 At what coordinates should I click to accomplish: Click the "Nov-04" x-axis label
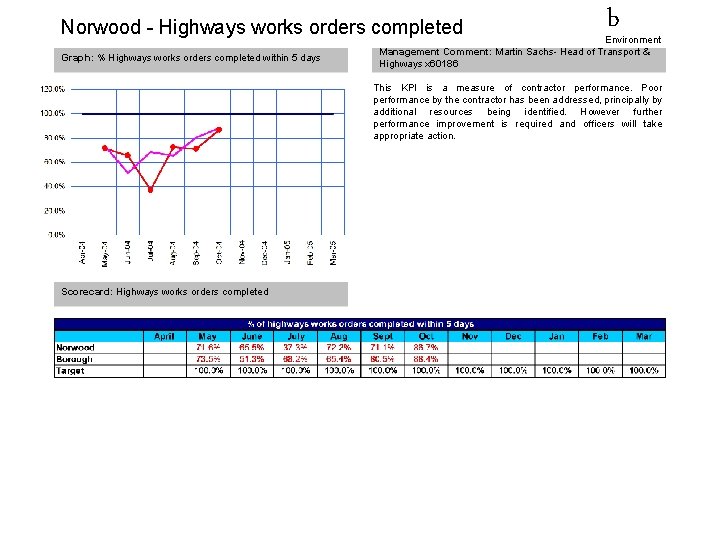(x=242, y=252)
